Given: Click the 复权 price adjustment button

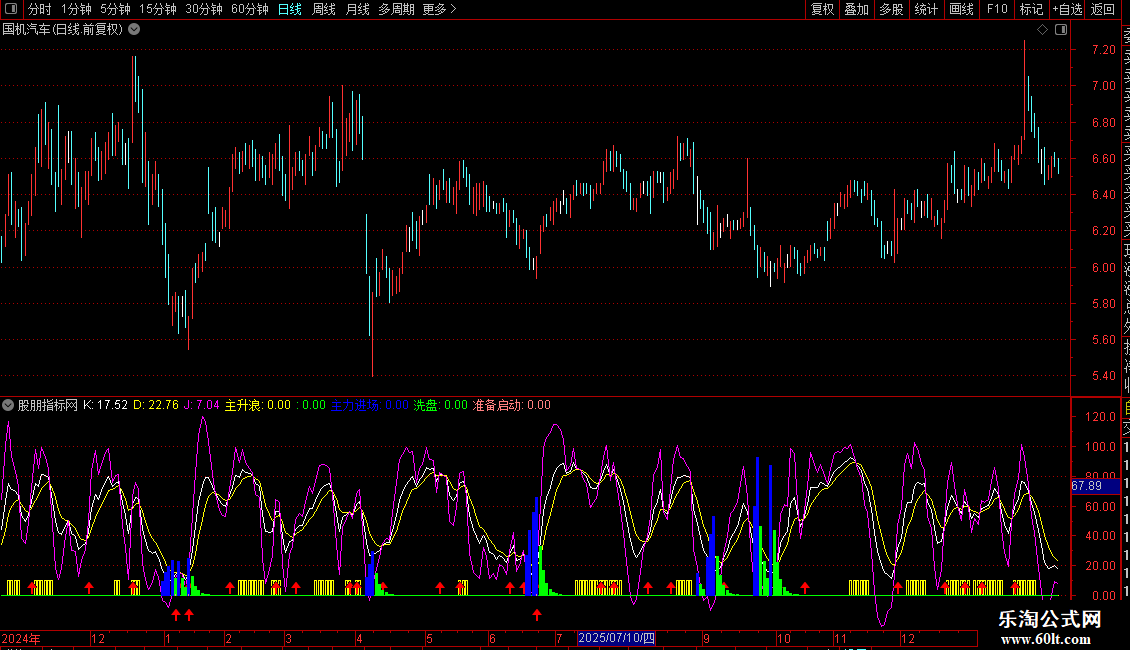Looking at the screenshot, I should pos(822,9).
